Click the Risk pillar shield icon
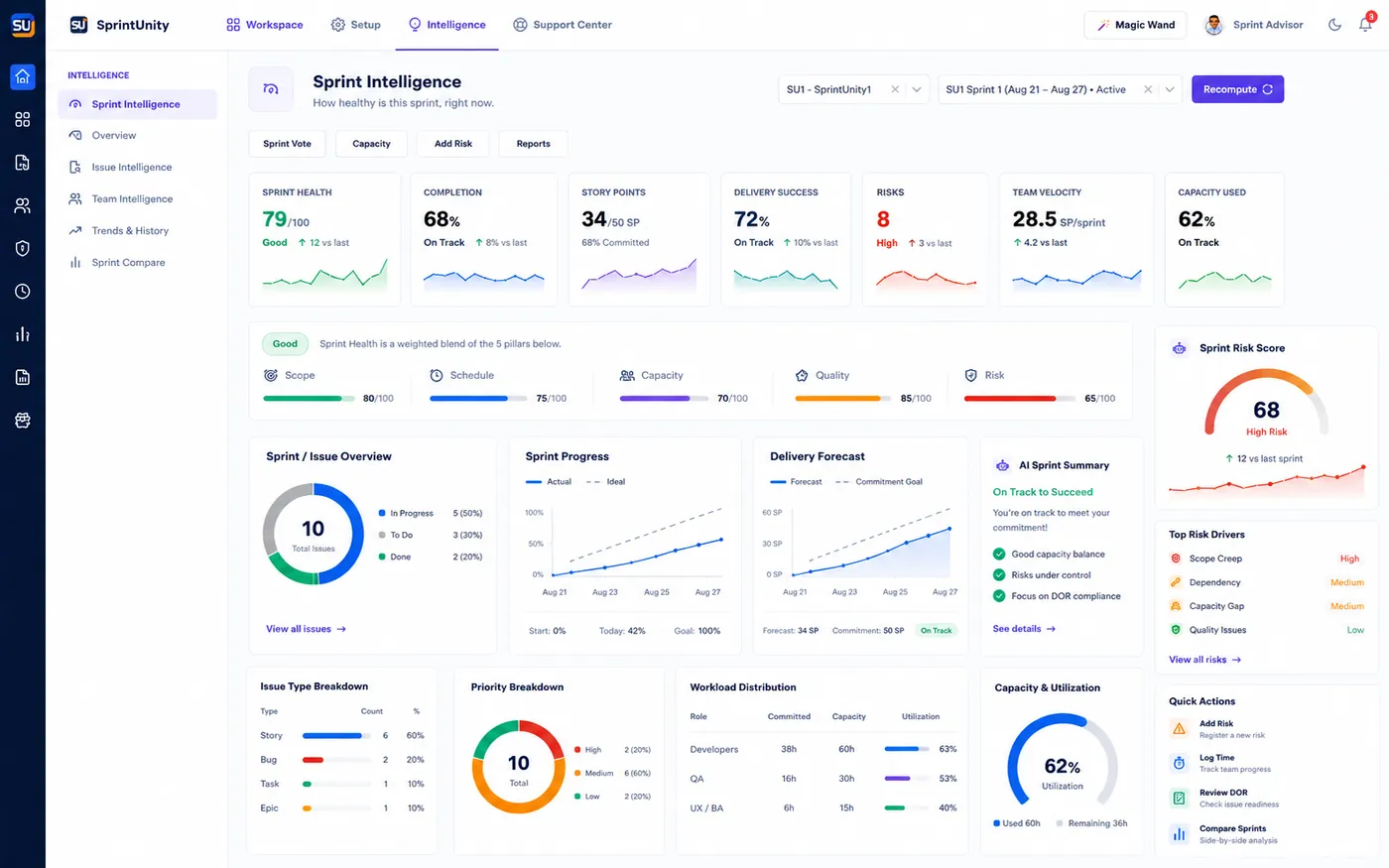The image size is (1389, 868). point(971,375)
